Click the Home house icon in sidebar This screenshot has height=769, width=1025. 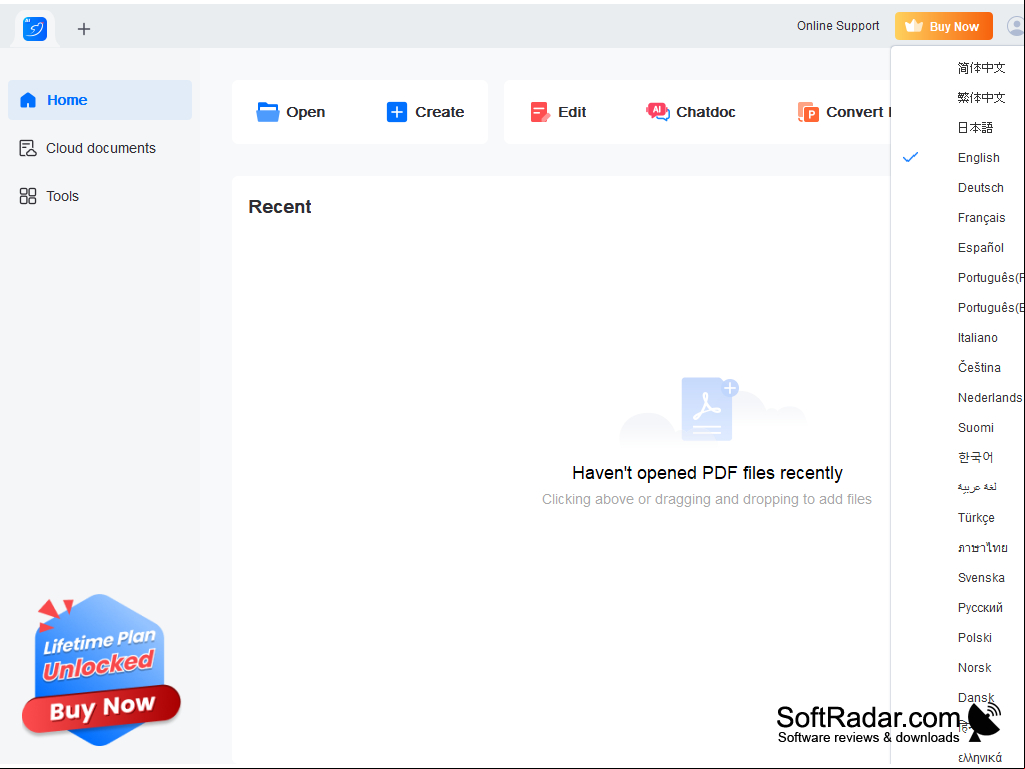point(28,100)
